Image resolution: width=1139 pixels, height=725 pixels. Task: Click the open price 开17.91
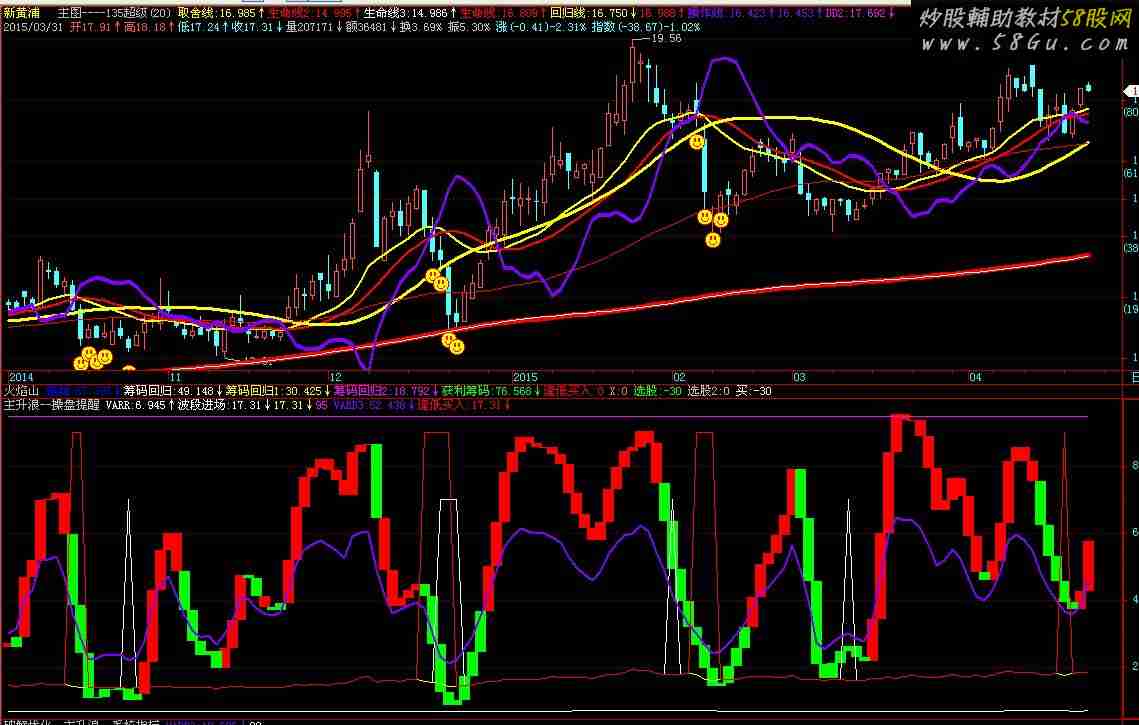(x=90, y=27)
